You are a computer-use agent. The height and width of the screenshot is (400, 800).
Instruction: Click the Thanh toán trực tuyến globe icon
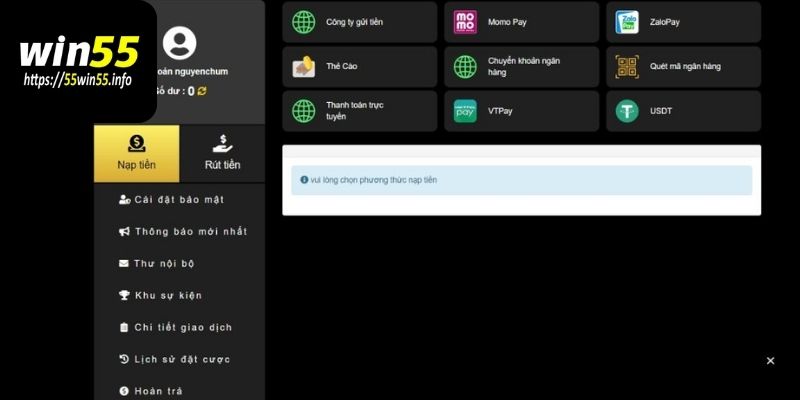pos(304,111)
